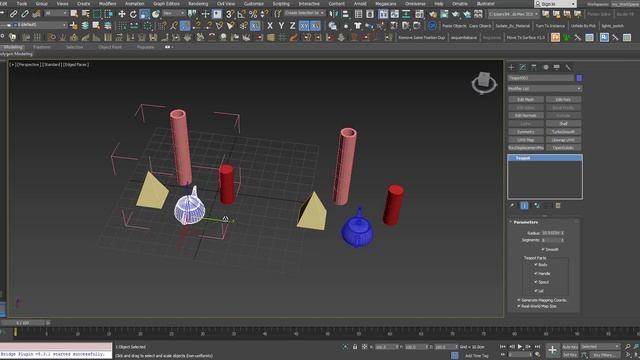Open the Rendering menu
This screenshot has height=360, width=640.
pos(198,3)
